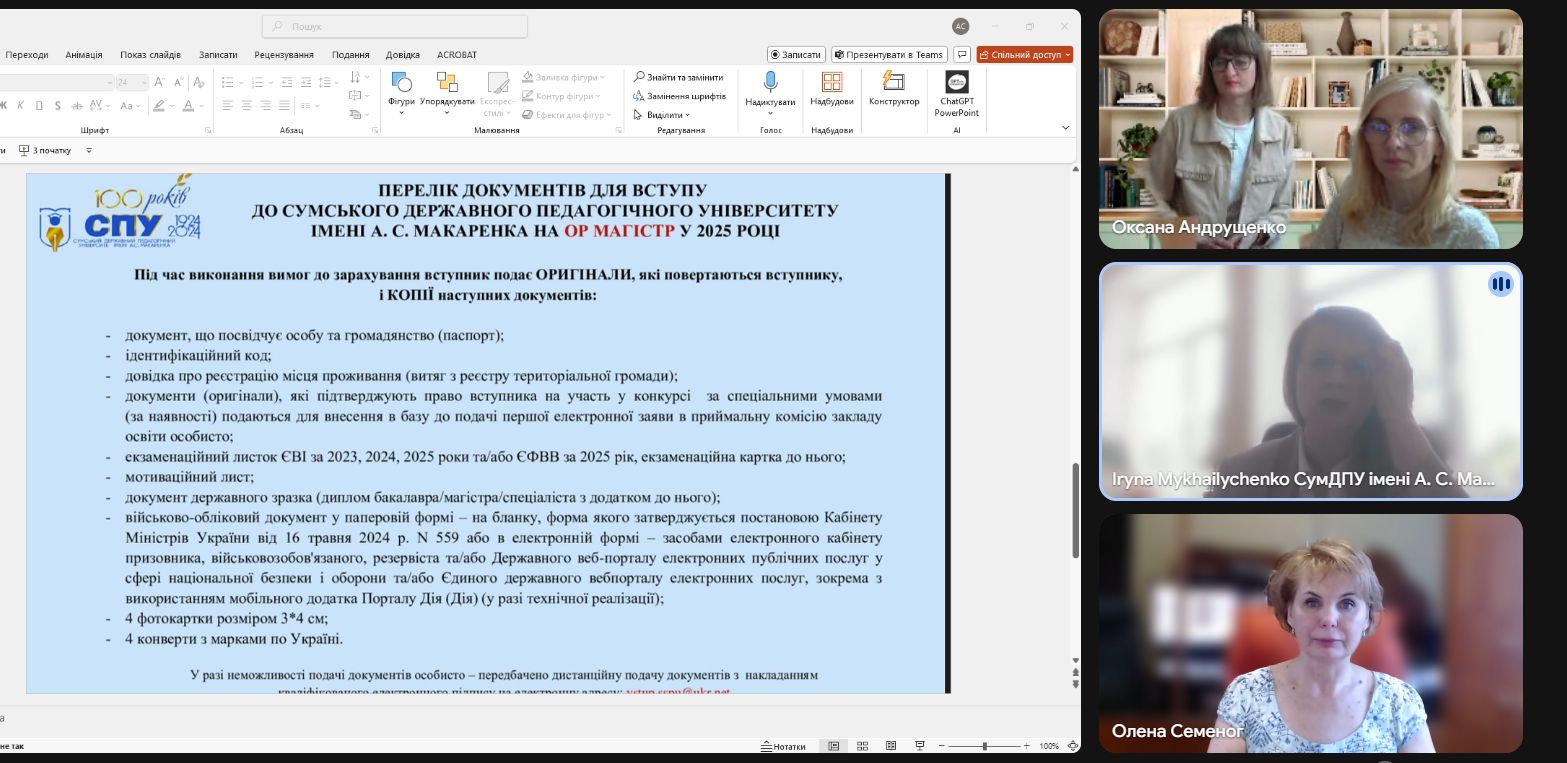The image size is (1567, 763).
Task: Click Знайти та замінити search icon
Action: (x=639, y=77)
